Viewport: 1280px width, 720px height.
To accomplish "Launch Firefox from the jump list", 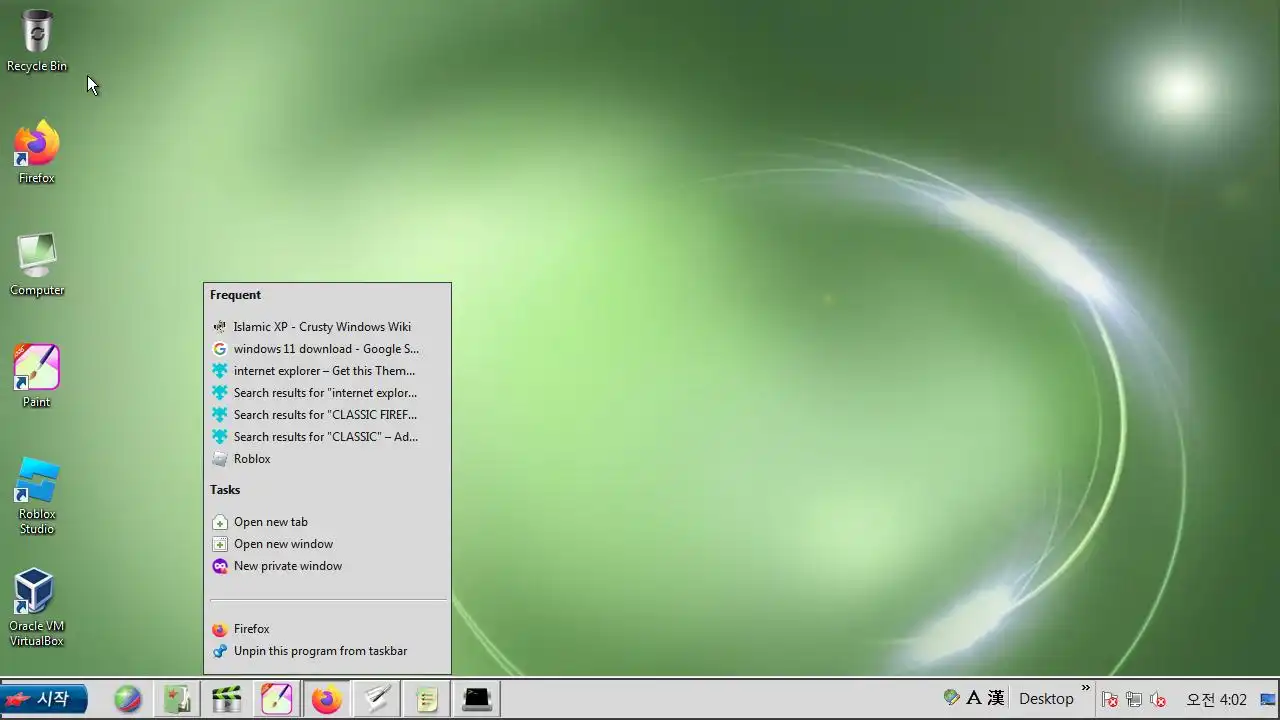I will coord(327,629).
